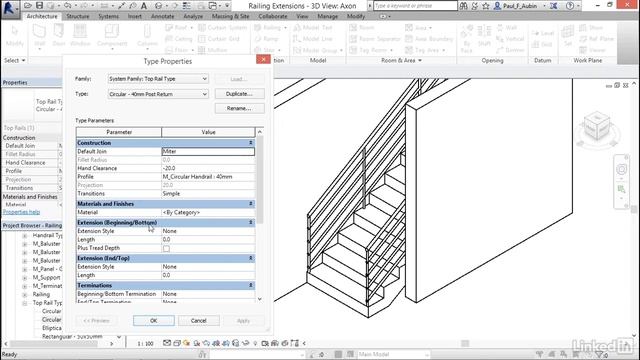Click the search keyword input field

pyautogui.click(x=415, y=6)
